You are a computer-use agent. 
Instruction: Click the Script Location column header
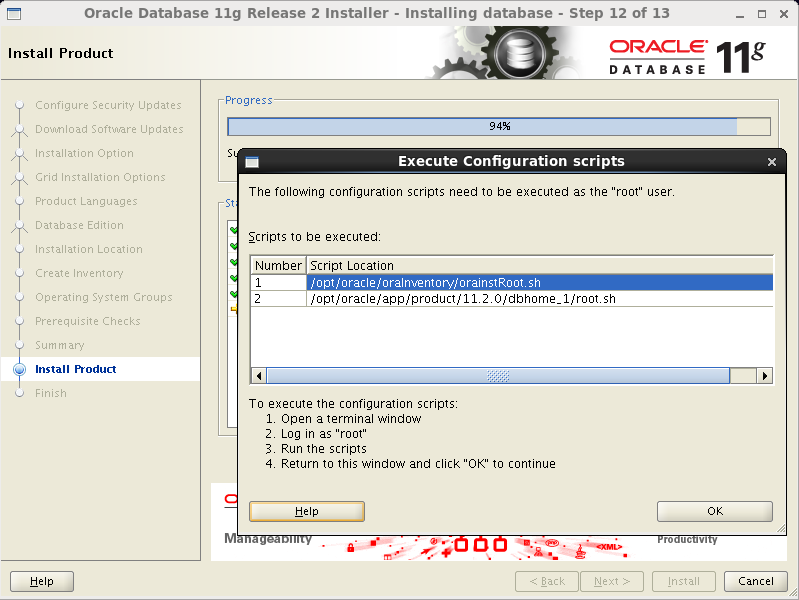click(540, 266)
